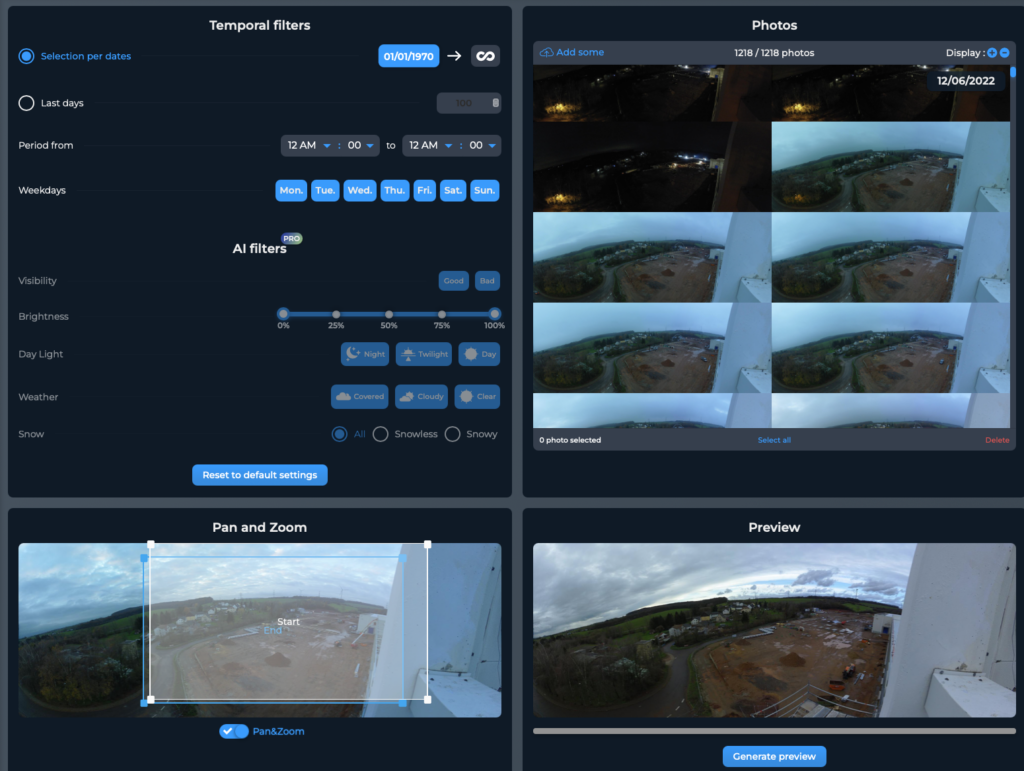
Task: Click Reset to default settings
Action: [259, 475]
